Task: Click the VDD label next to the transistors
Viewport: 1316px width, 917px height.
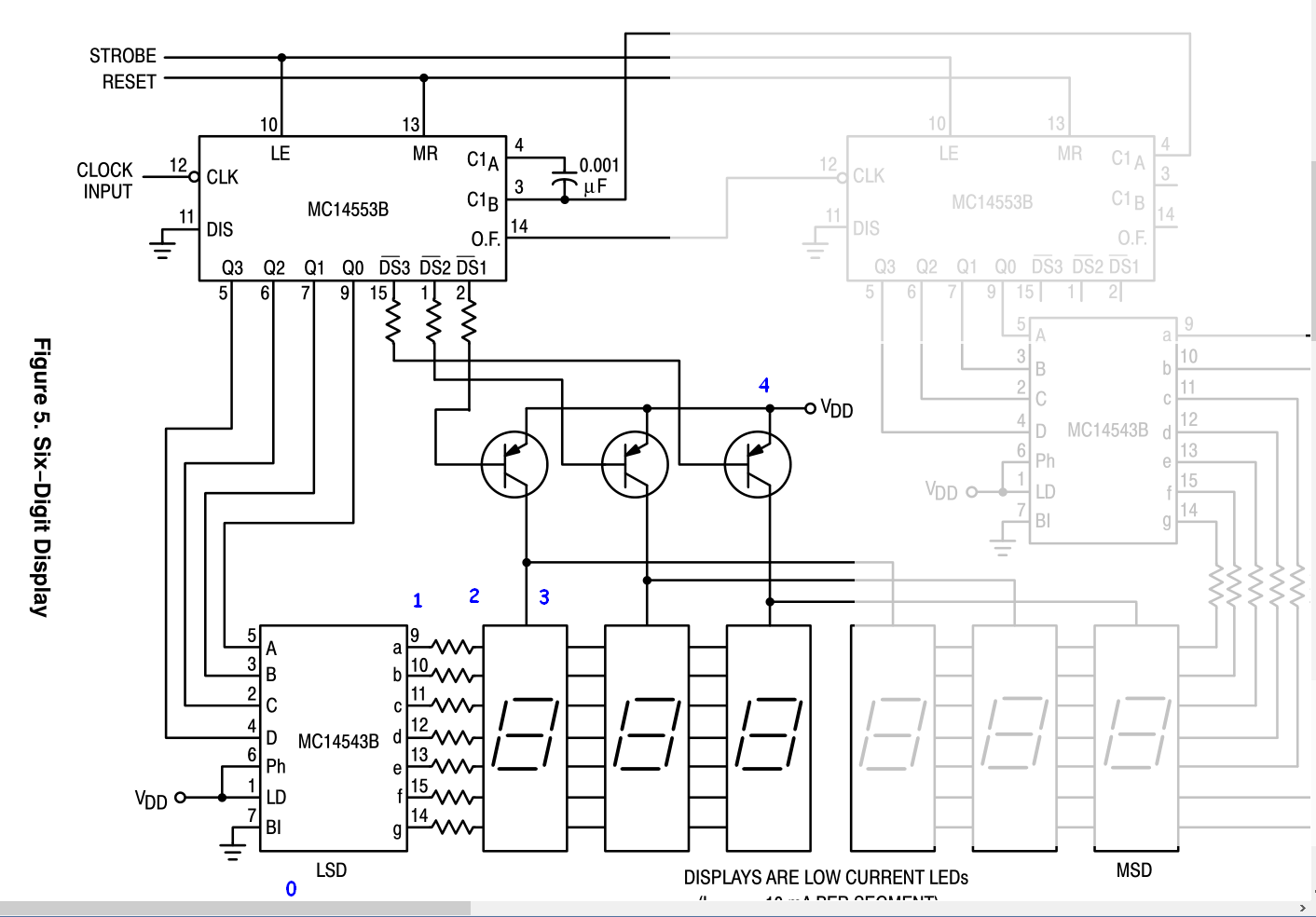Action: 836,408
